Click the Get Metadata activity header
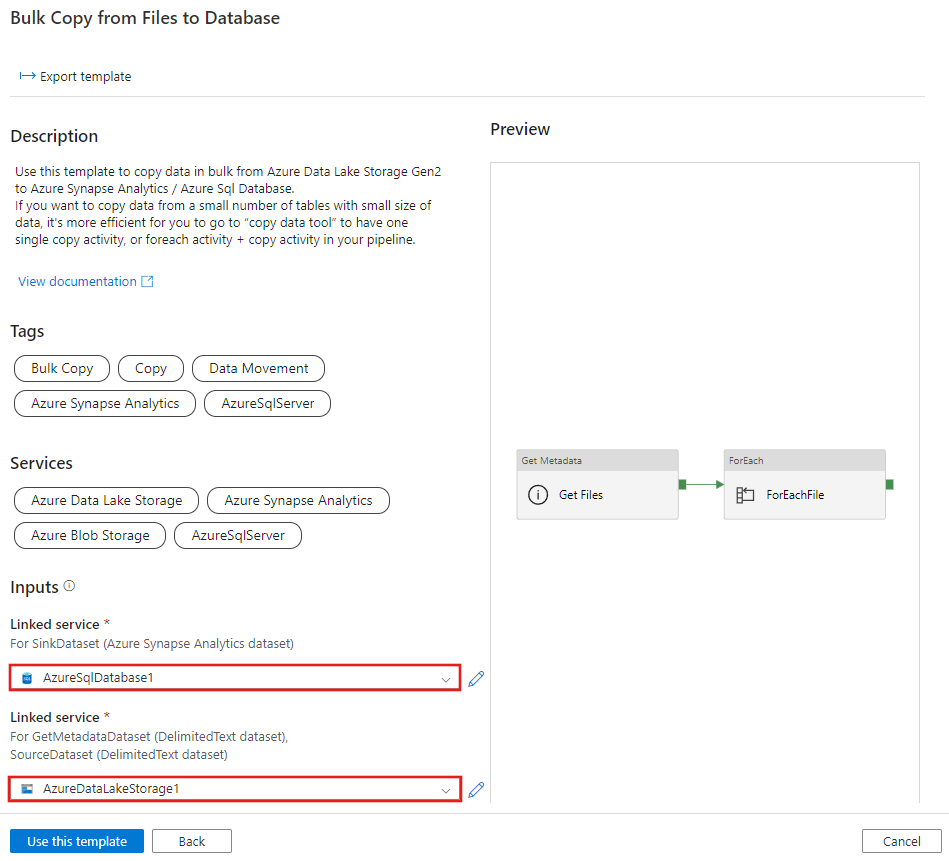The height and width of the screenshot is (861, 949). 597,460
